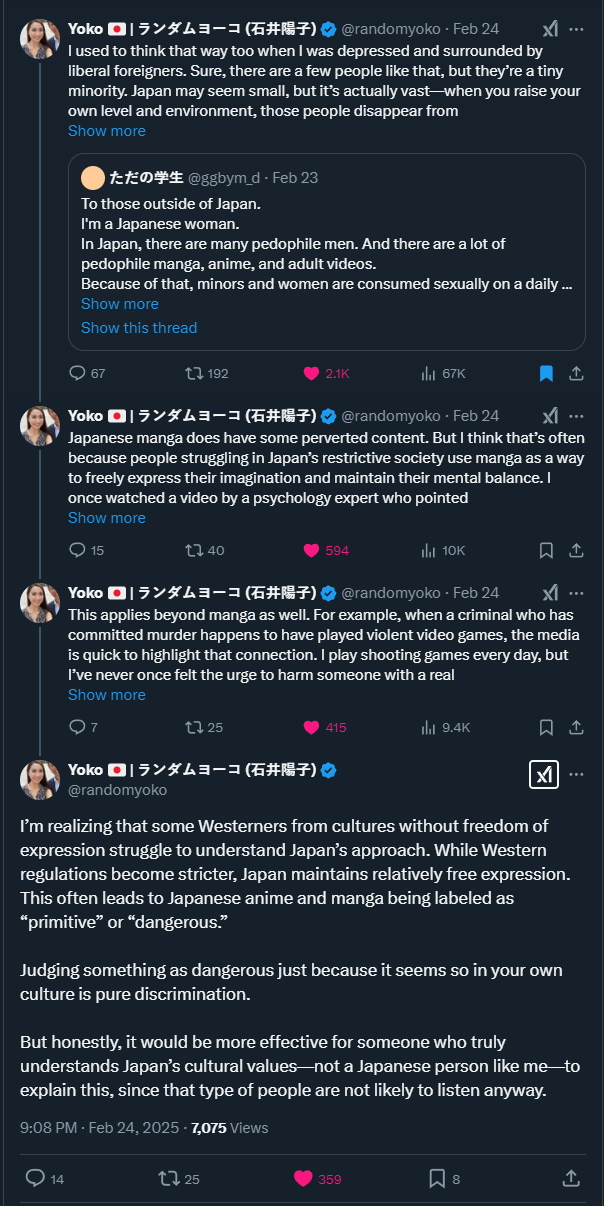The height and width of the screenshot is (1206, 604).
Task: Unlike the main tweet with 359 likes
Action: [304, 1178]
